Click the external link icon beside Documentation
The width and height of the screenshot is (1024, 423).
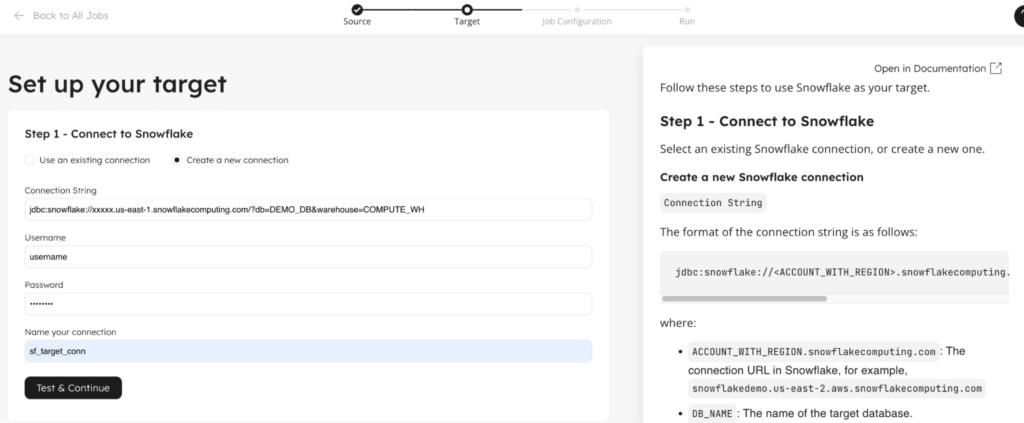point(995,68)
